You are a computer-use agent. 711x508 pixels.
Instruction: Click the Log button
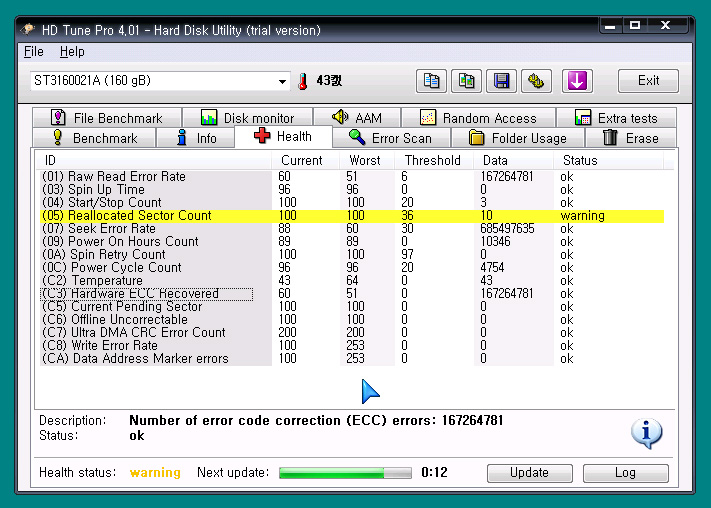point(625,473)
